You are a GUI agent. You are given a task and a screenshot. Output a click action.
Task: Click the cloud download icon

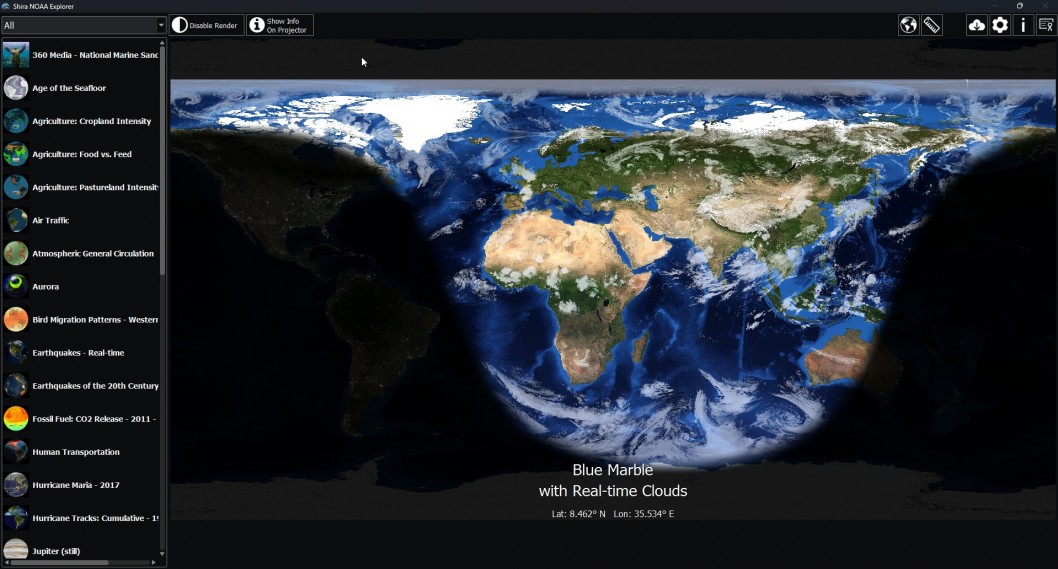[x=977, y=25]
